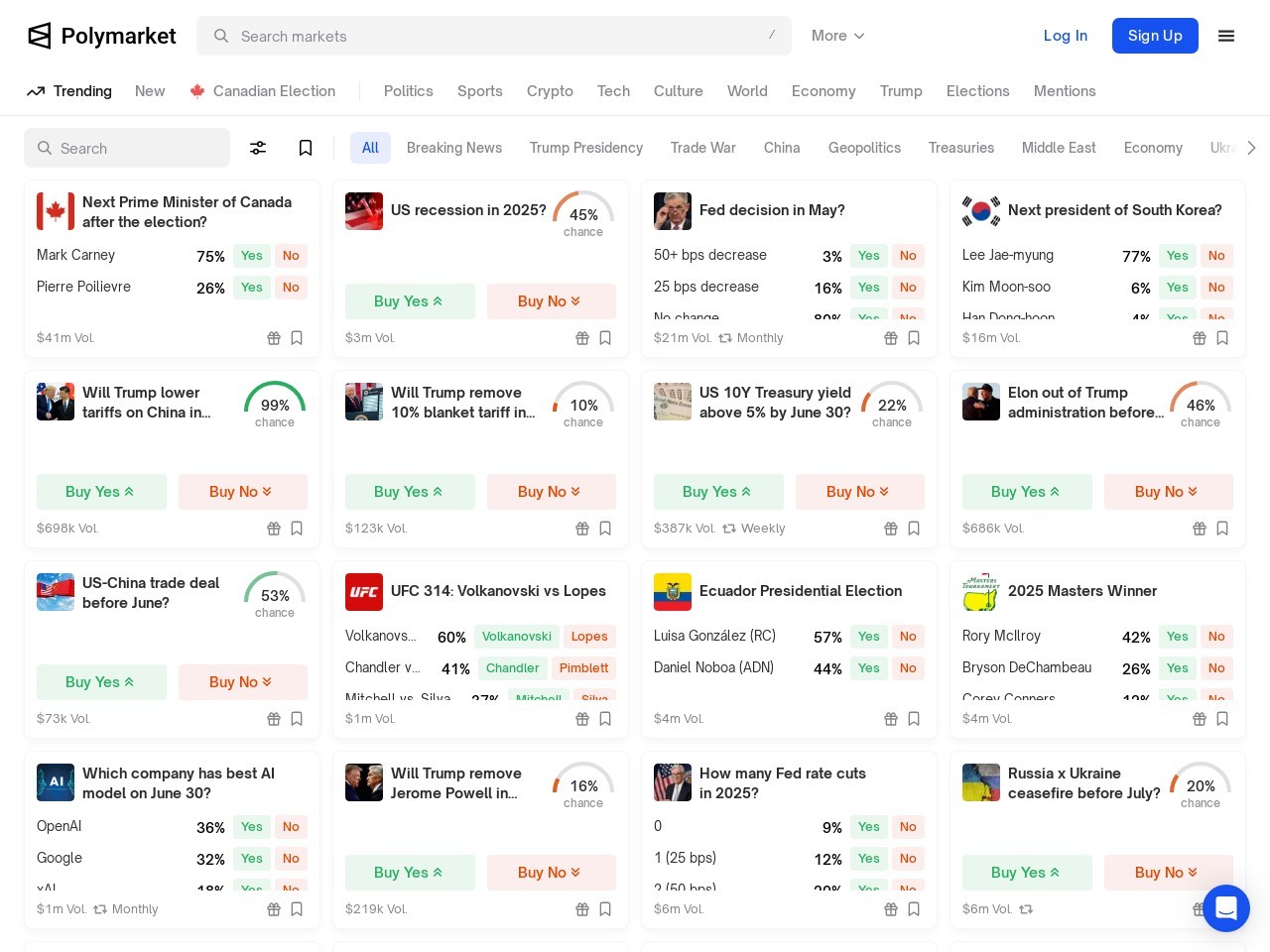Bookmark the best AI model market
The width and height of the screenshot is (1270, 952).
(x=297, y=909)
